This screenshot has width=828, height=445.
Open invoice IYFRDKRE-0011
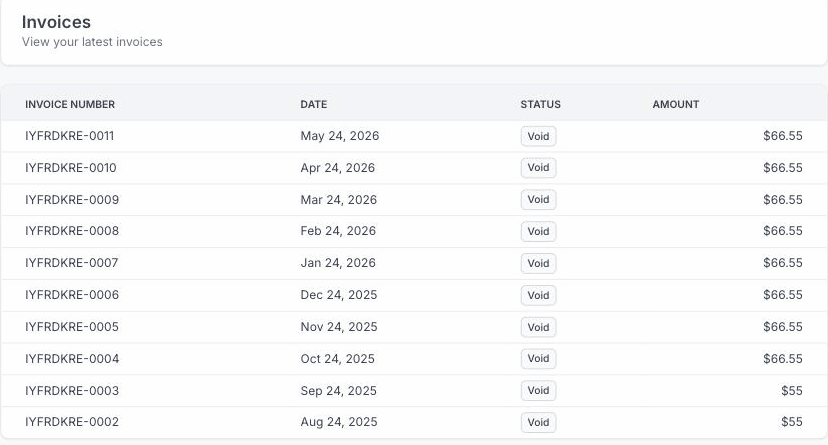(x=69, y=136)
